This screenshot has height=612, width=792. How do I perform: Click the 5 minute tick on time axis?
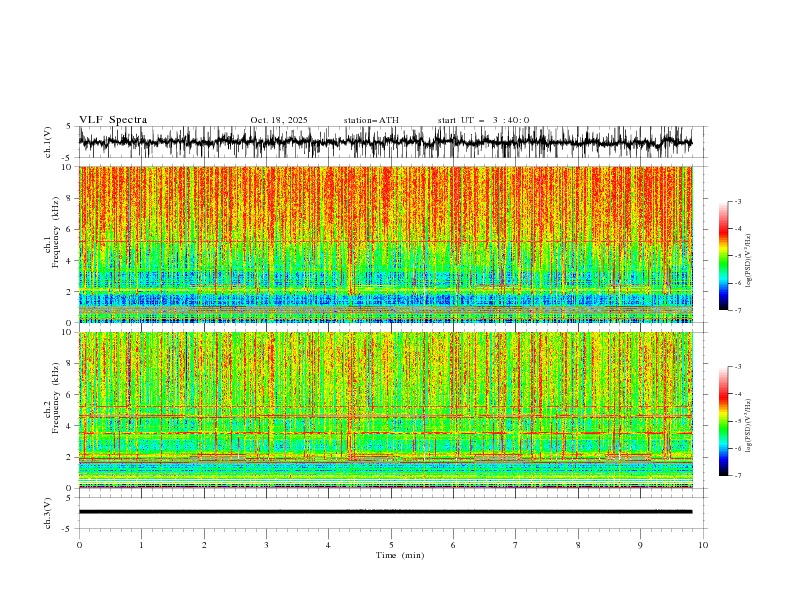(391, 545)
